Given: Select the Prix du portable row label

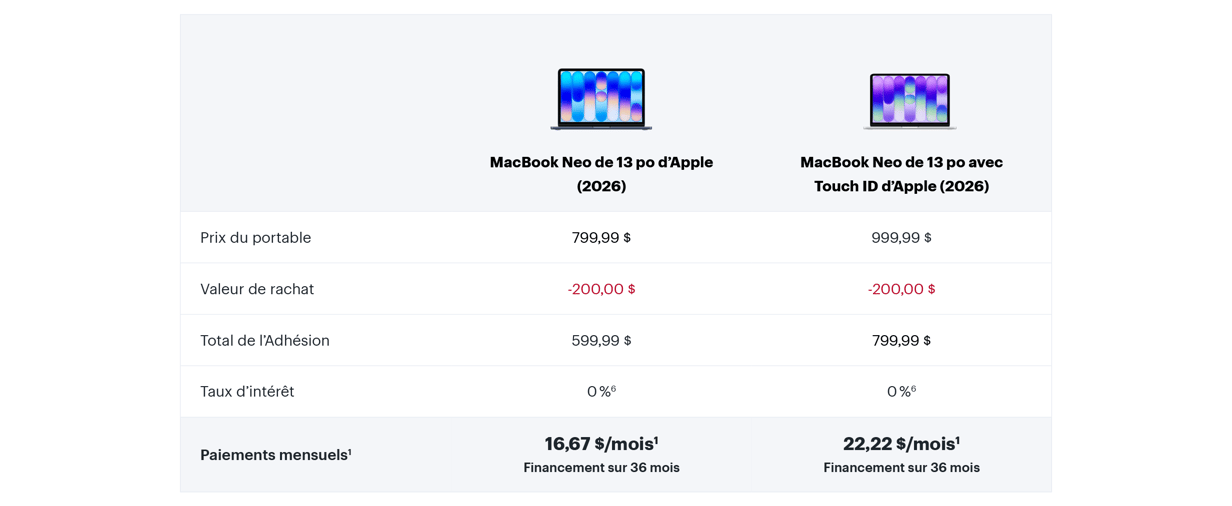Looking at the screenshot, I should [x=255, y=238].
